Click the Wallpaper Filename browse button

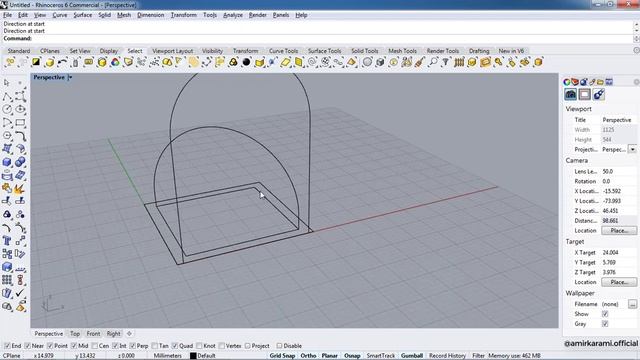(632, 304)
